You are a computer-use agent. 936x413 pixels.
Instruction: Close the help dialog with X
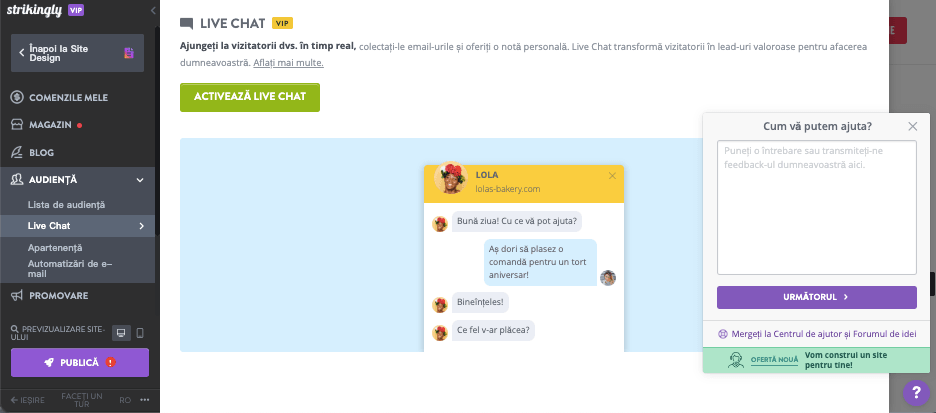912,126
